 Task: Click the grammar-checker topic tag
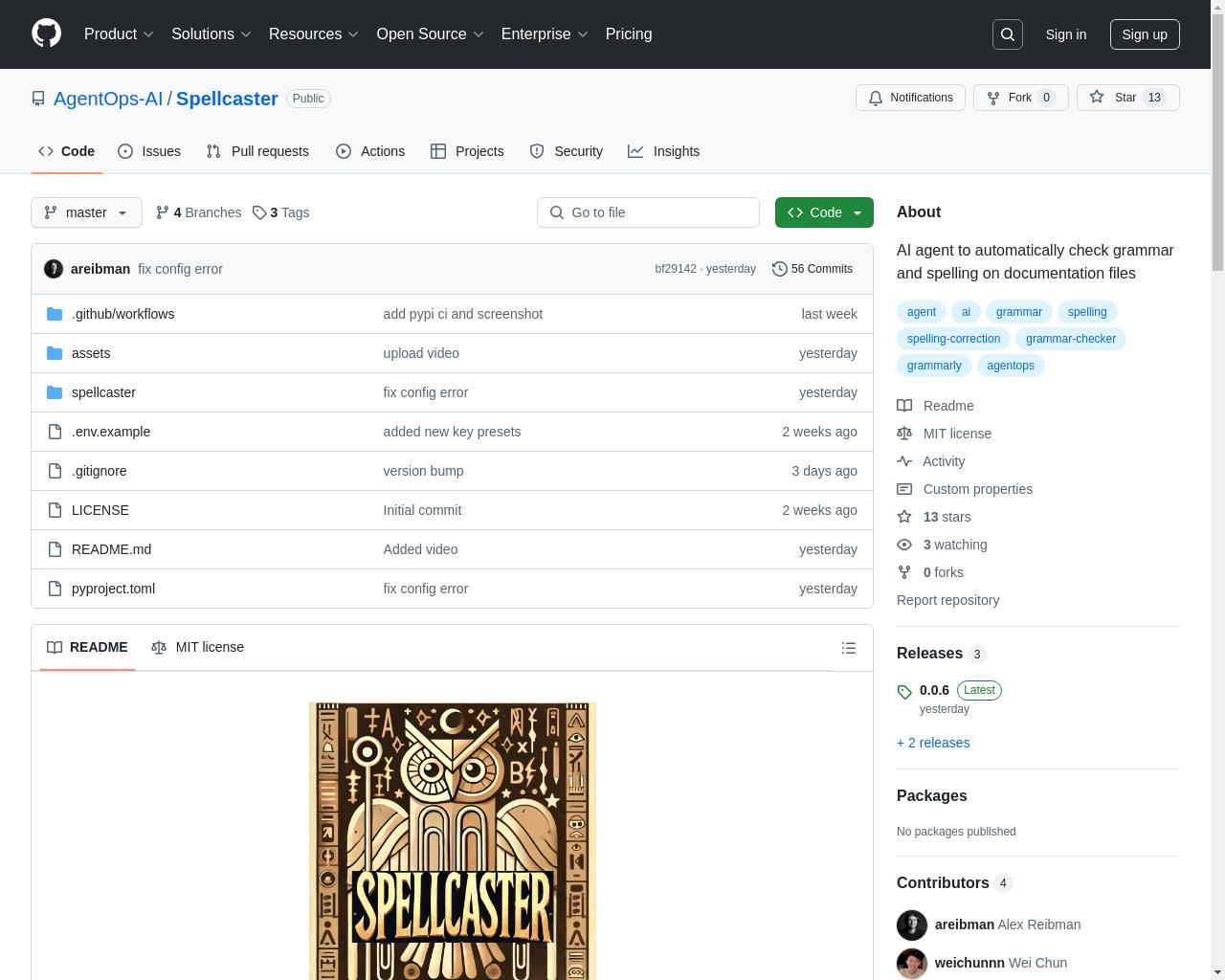click(x=1071, y=339)
